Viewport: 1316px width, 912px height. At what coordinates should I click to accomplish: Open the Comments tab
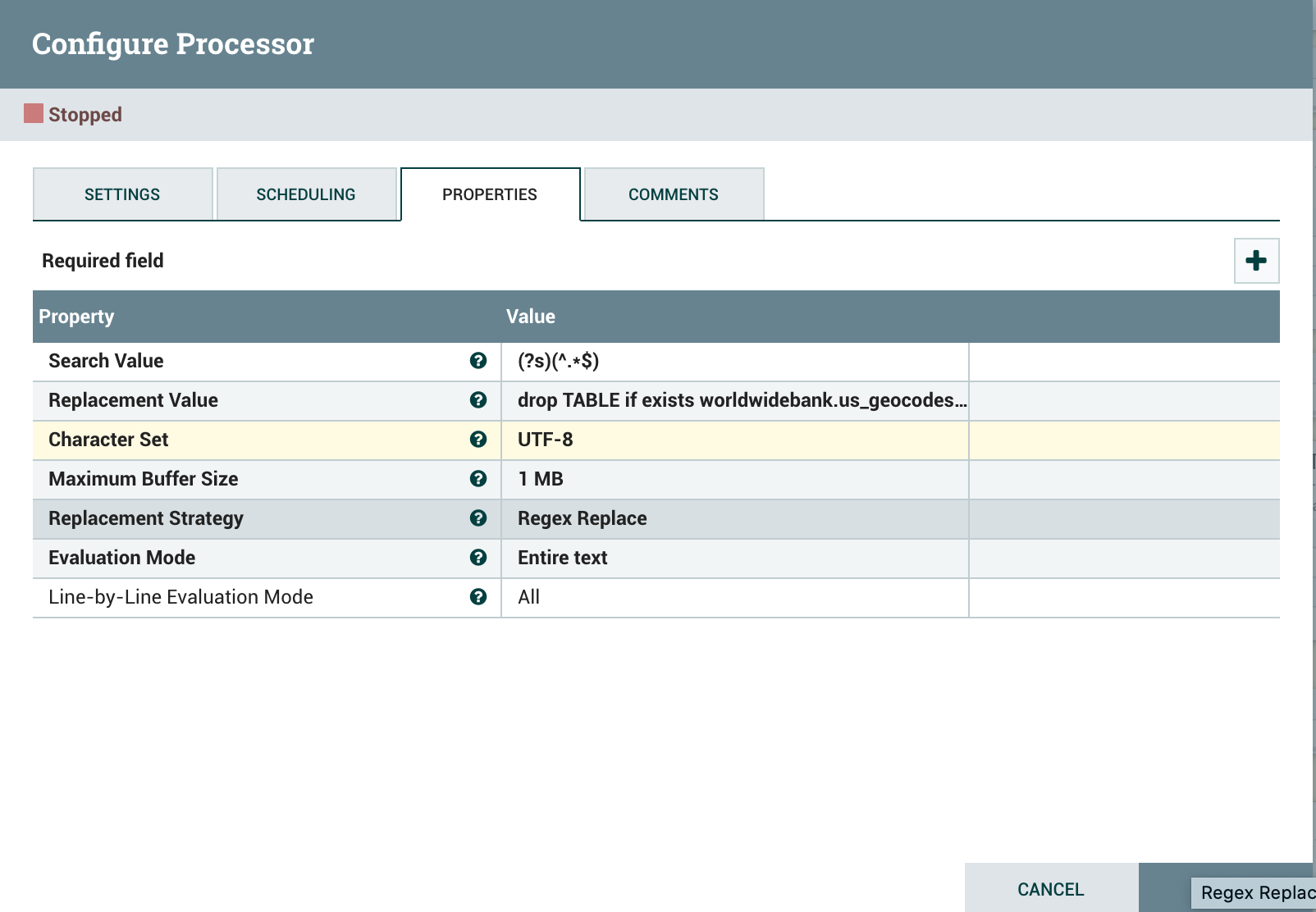pos(673,194)
